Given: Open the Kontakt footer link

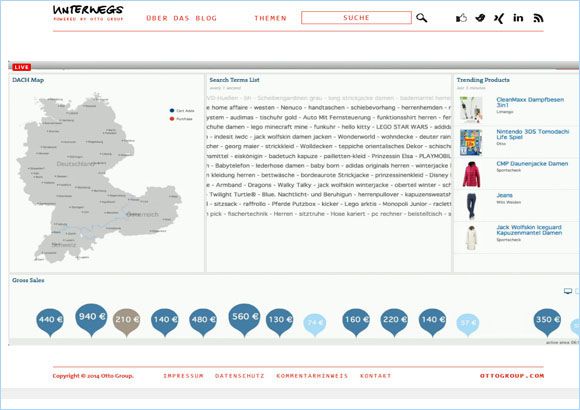Looking at the screenshot, I should coord(375,376).
